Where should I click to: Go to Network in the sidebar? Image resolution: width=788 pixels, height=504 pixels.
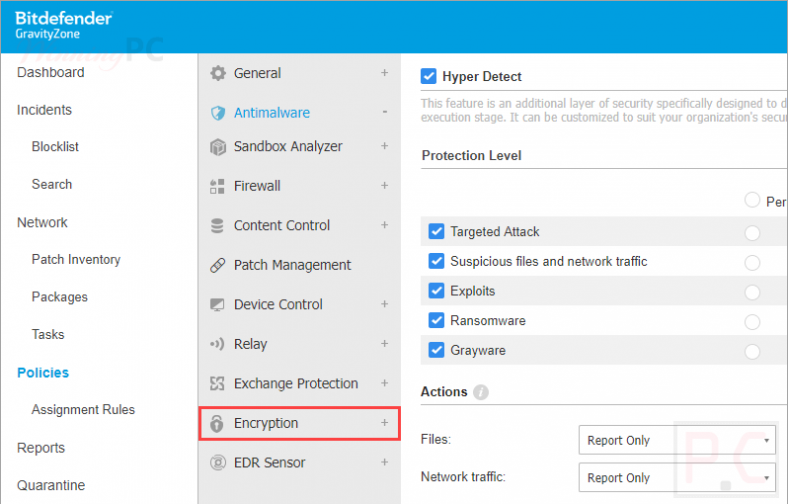(x=42, y=223)
